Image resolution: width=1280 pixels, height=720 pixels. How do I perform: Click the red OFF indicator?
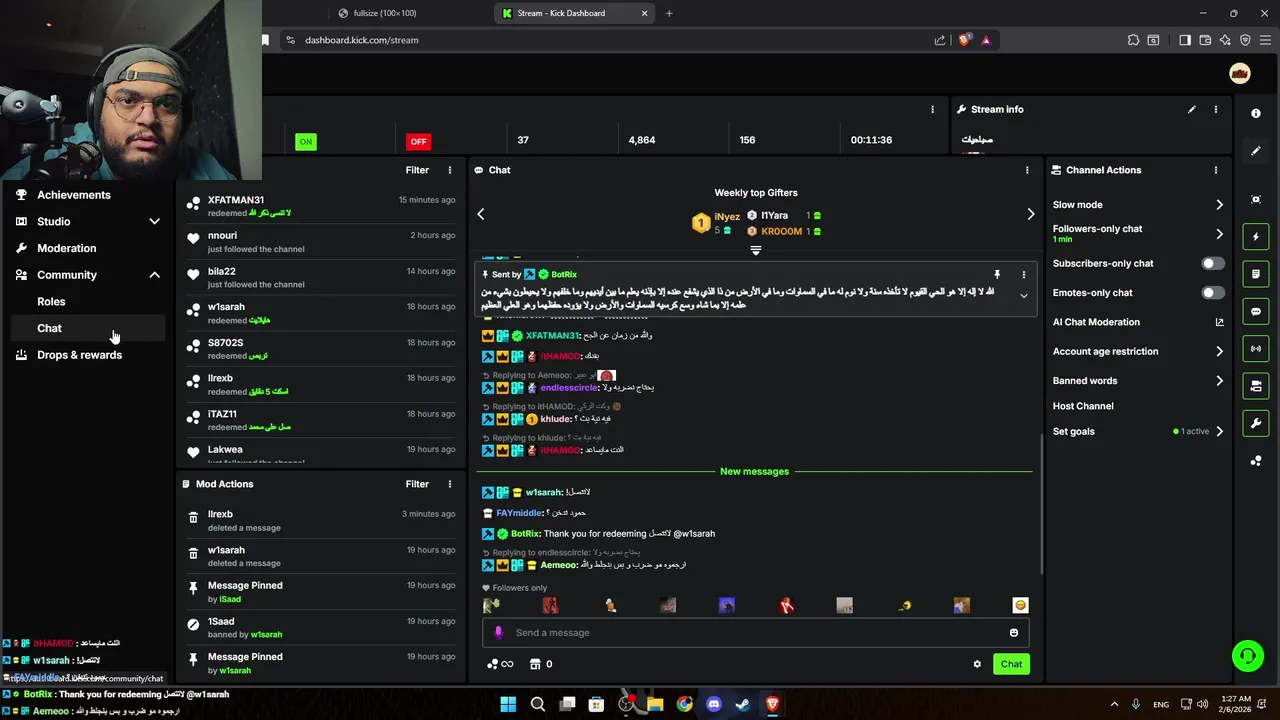418,141
